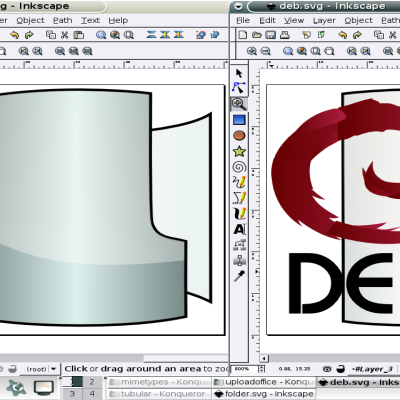400x400 pixels.
Task: Open window menu button on deb.svg title bar
Action: [238, 6]
